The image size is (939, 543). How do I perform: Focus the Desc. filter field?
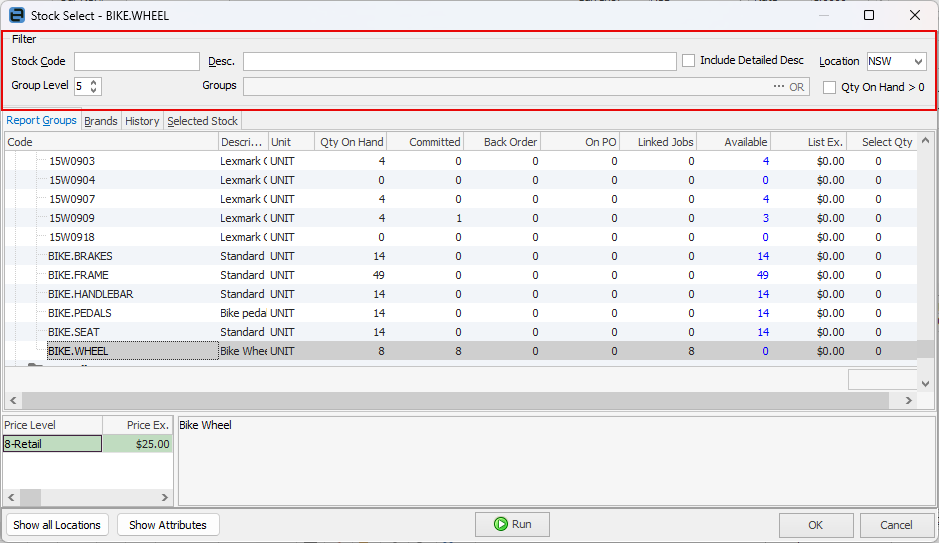[459, 61]
